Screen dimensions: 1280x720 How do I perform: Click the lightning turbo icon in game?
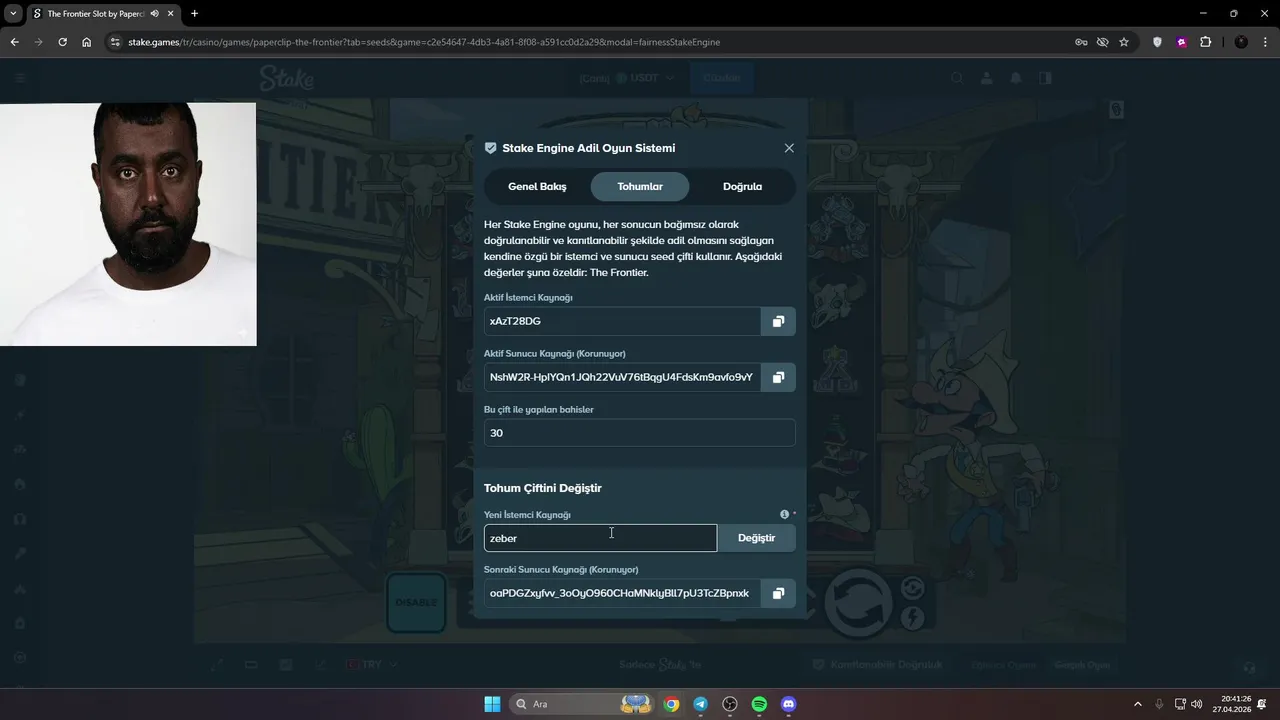[912, 618]
